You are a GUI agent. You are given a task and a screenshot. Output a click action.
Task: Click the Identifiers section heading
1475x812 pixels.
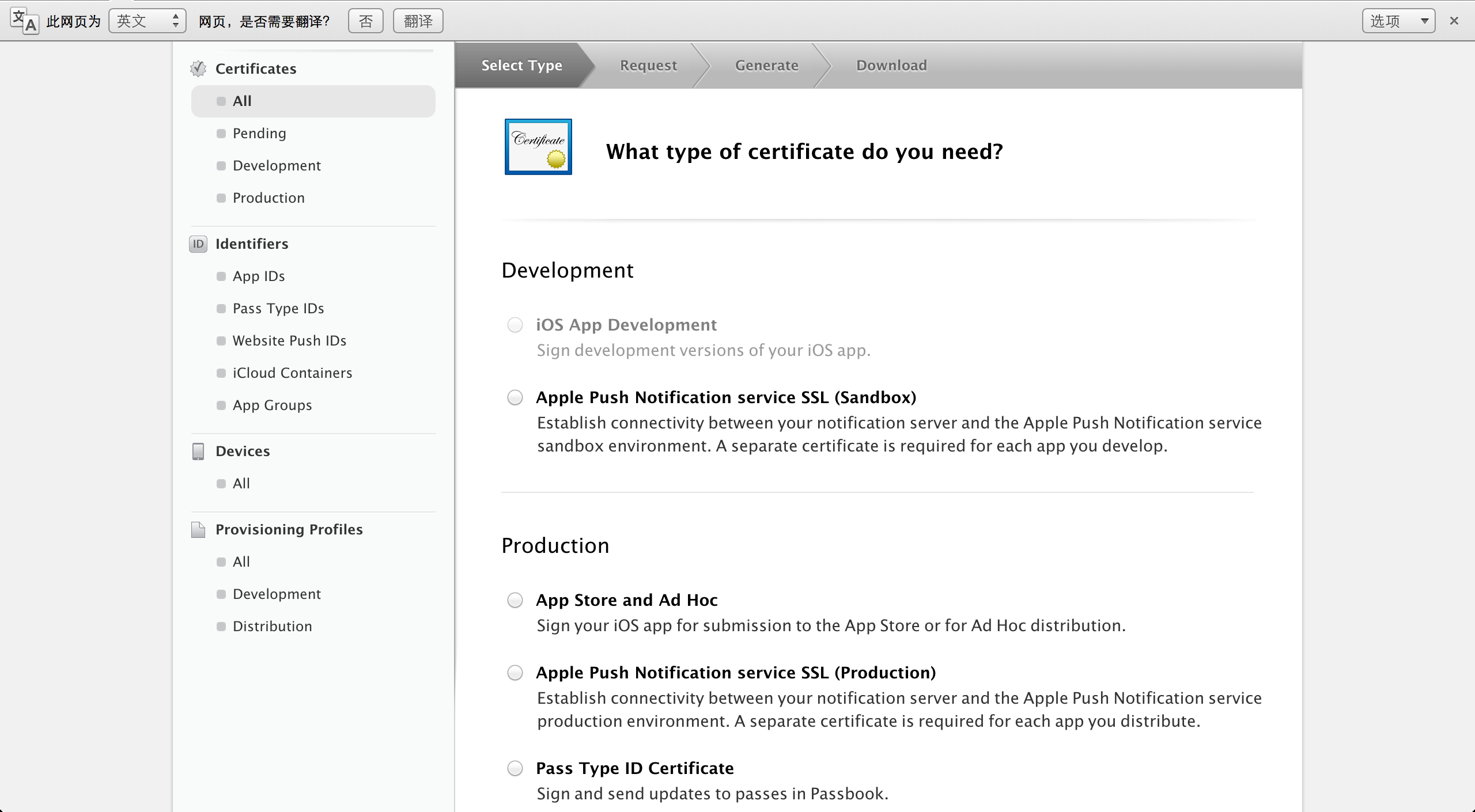252,244
